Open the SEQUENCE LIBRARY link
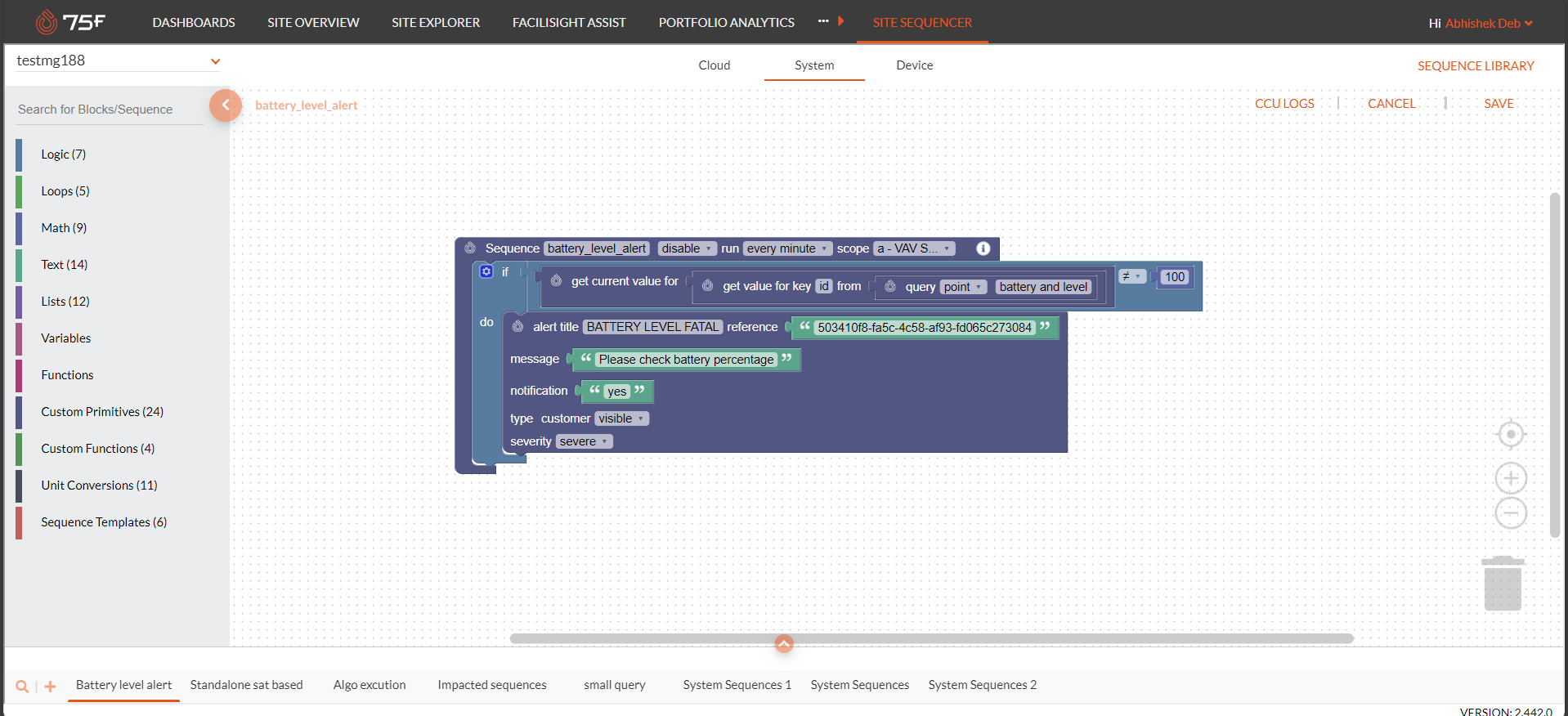The width and height of the screenshot is (1568, 716). pos(1475,66)
